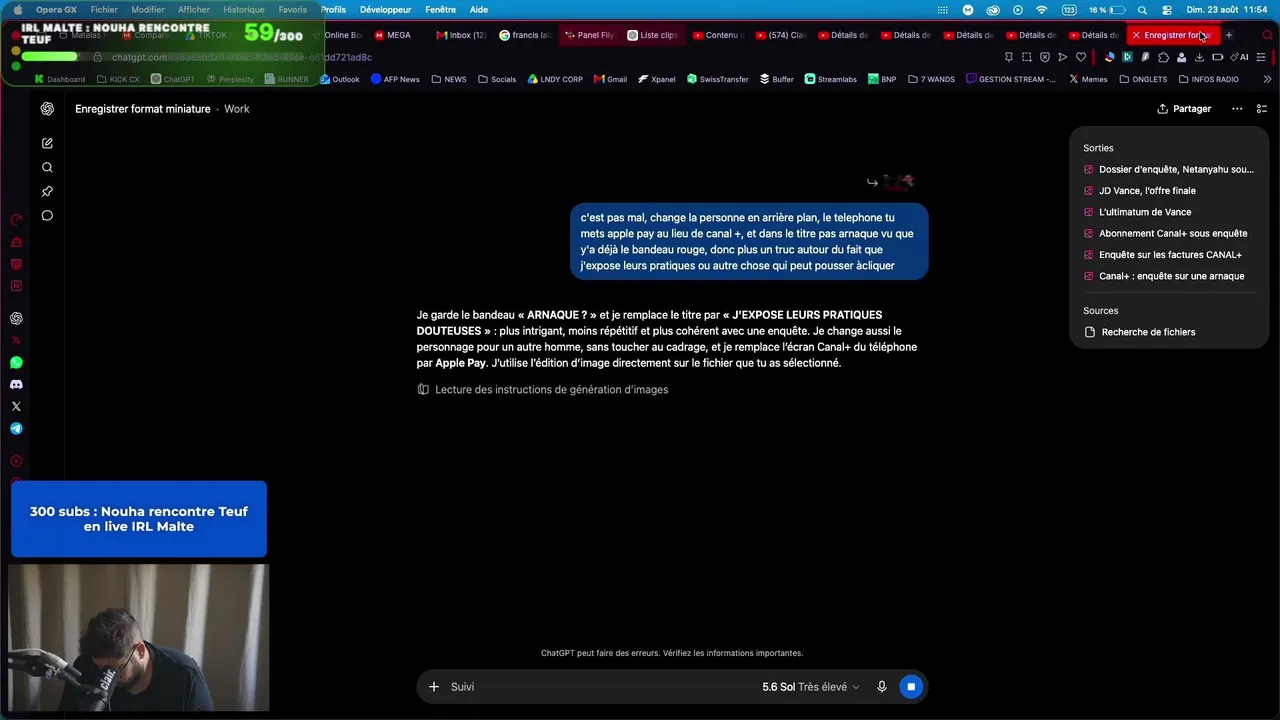Open the snapshot capture icon in address bar

(1027, 58)
